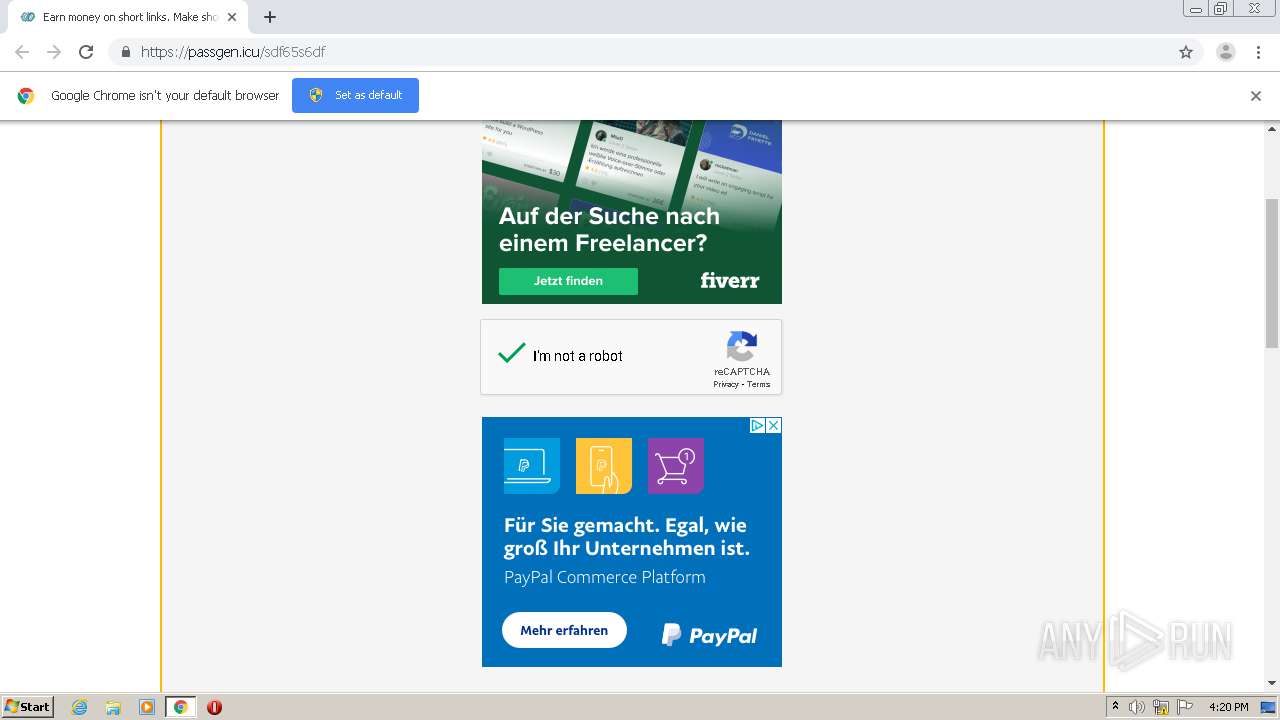
Task: Click the 4:20 PM taskbar clock
Action: (x=1229, y=707)
